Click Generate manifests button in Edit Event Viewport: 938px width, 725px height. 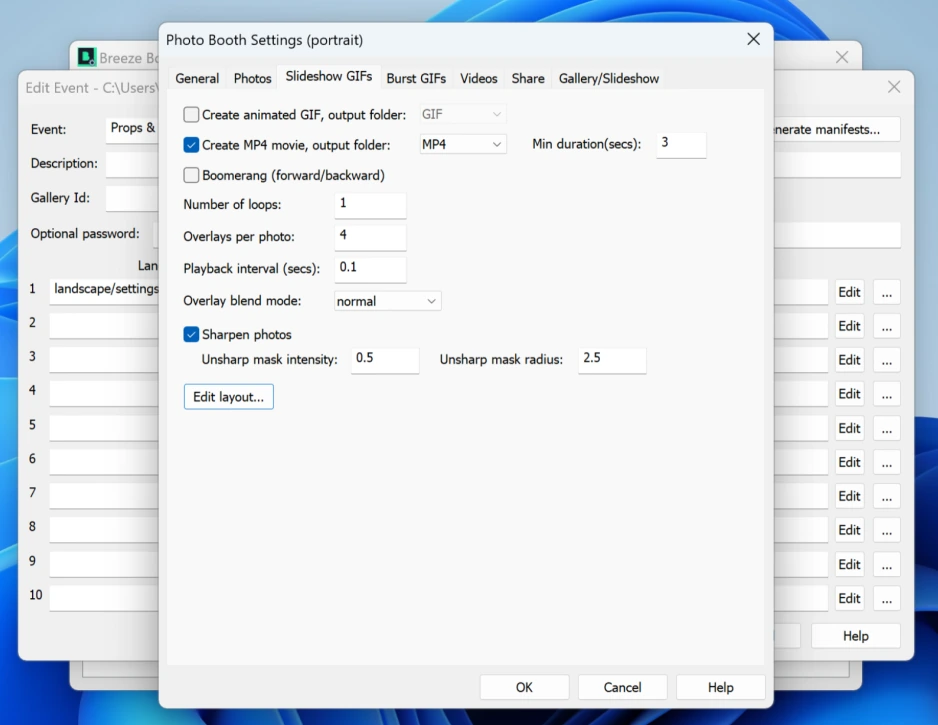pos(837,129)
